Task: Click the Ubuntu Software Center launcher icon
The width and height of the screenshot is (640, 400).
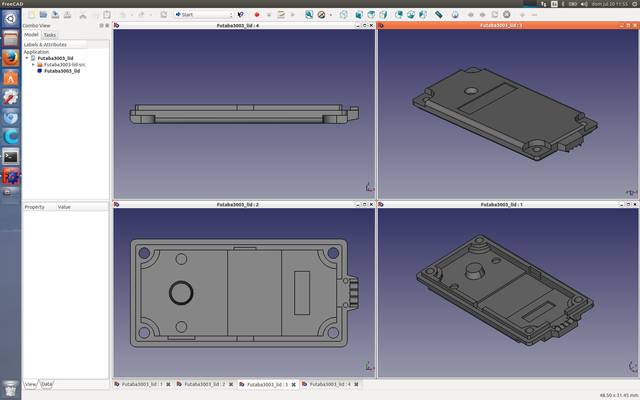Action: (x=11, y=76)
